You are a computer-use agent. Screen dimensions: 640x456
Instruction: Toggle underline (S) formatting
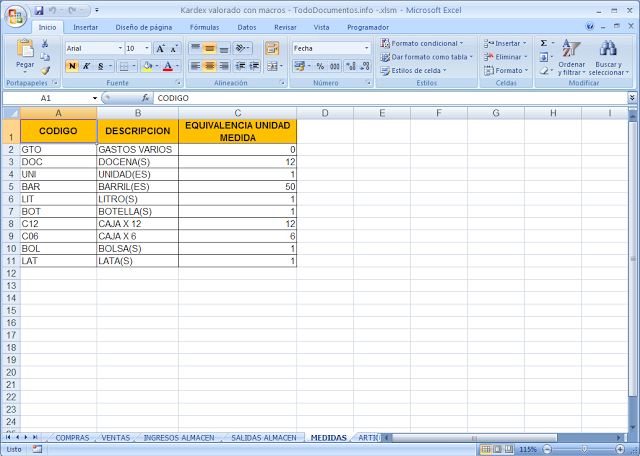[x=100, y=66]
